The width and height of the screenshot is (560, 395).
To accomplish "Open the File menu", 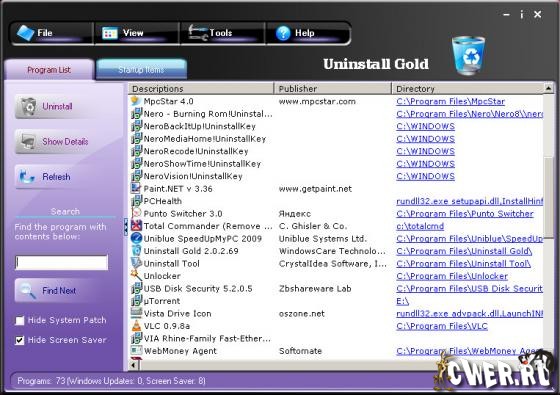I will click(52, 33).
